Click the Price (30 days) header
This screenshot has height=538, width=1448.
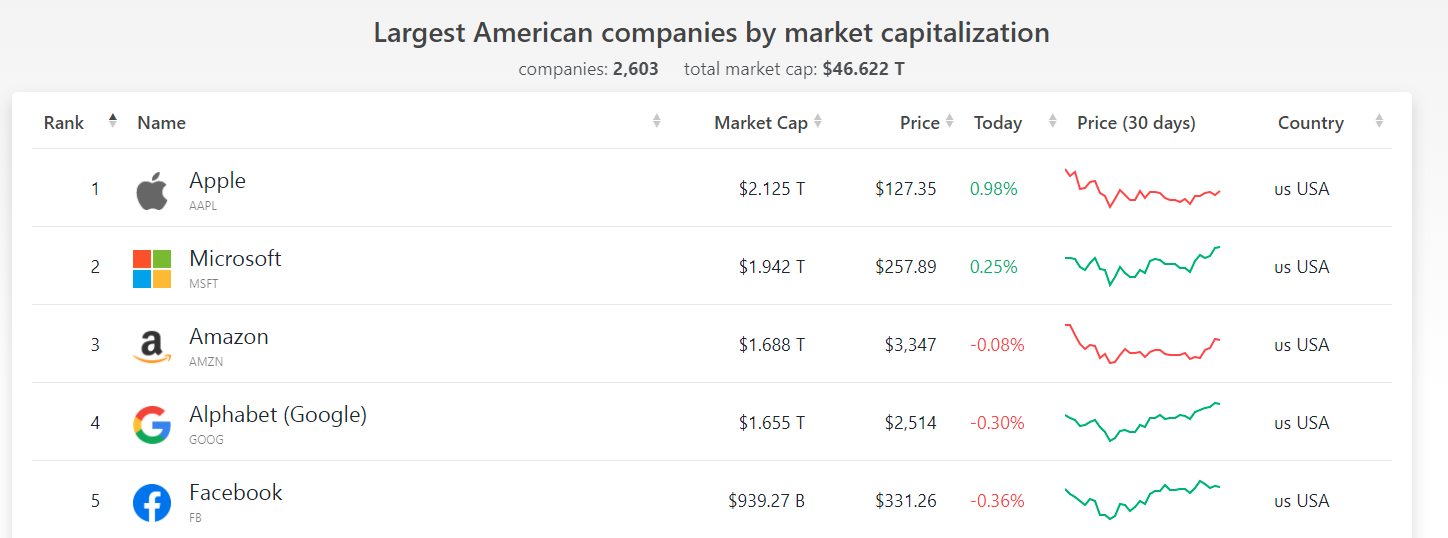point(1136,123)
